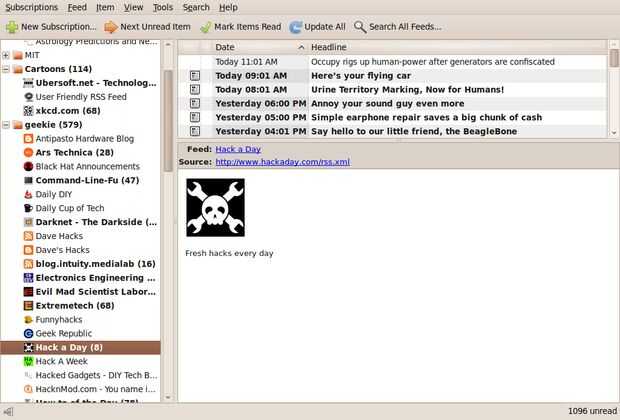
Task: Click the Mark Items Read checkmark icon
Action: coord(206,27)
